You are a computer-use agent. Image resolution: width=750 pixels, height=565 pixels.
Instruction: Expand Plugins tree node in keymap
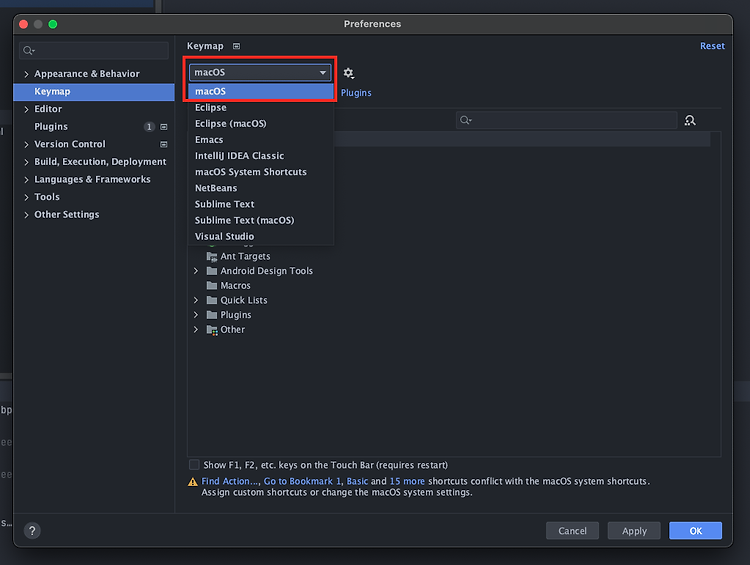(196, 315)
